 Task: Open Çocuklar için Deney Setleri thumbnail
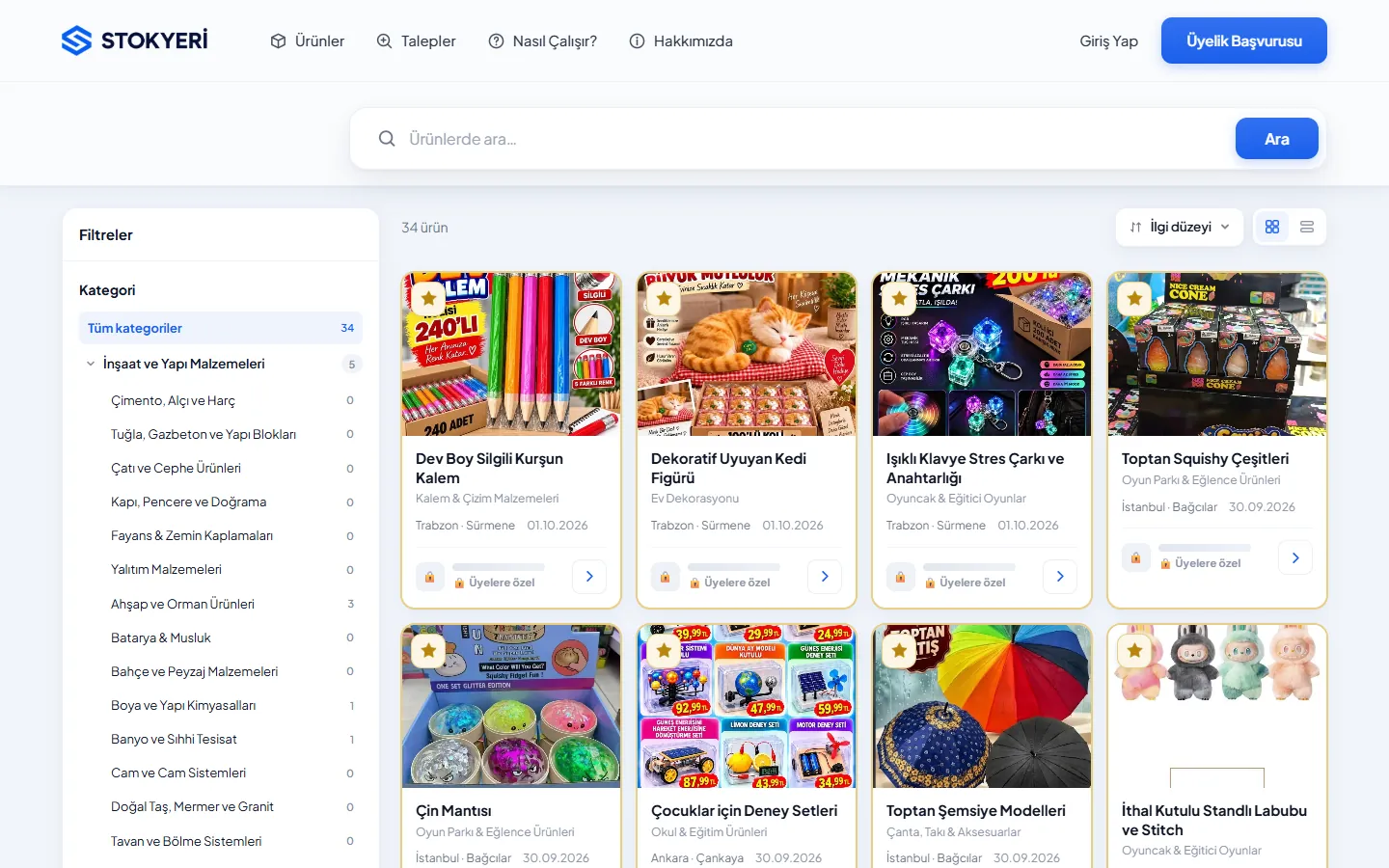747,706
